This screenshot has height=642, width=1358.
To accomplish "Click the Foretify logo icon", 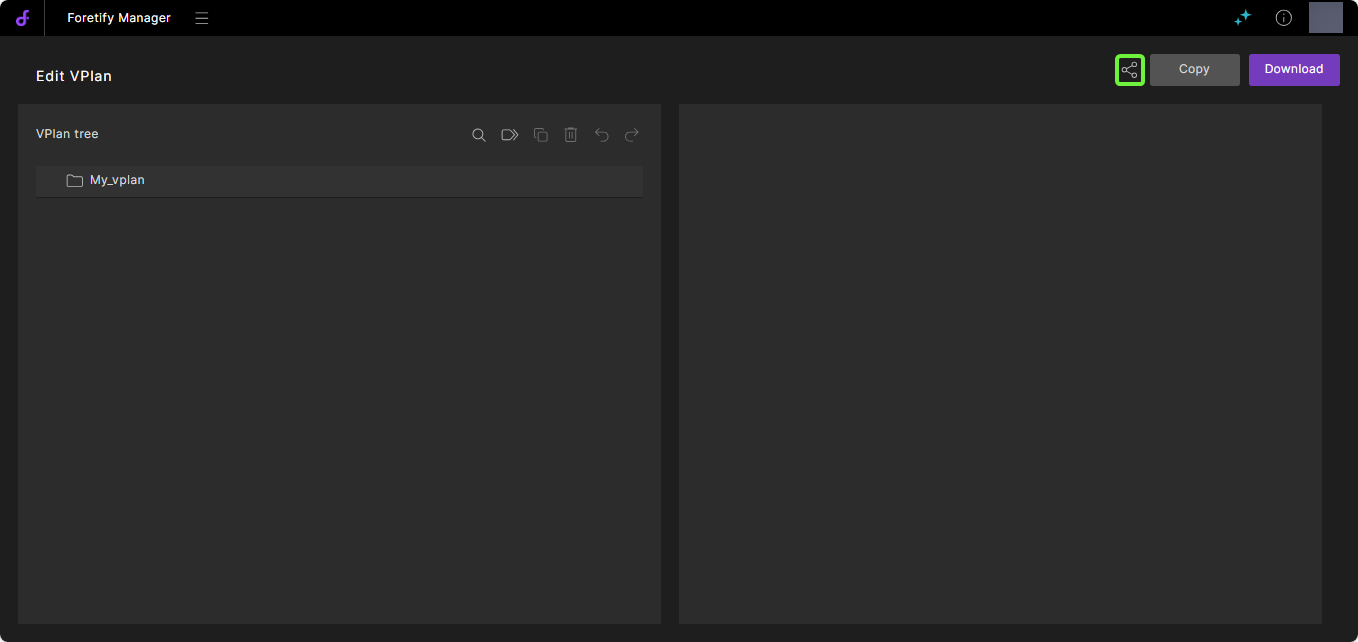I will [x=22, y=18].
